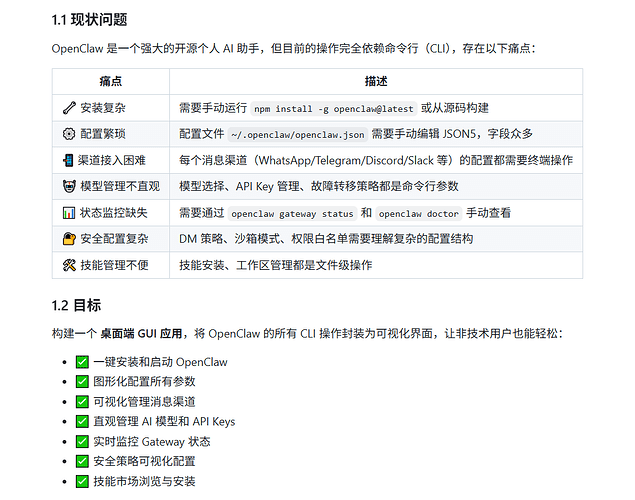Viewport: 635px width, 500px height.
Task: Click the robot face icon beside 模型管理不直观
Action: click(69, 186)
